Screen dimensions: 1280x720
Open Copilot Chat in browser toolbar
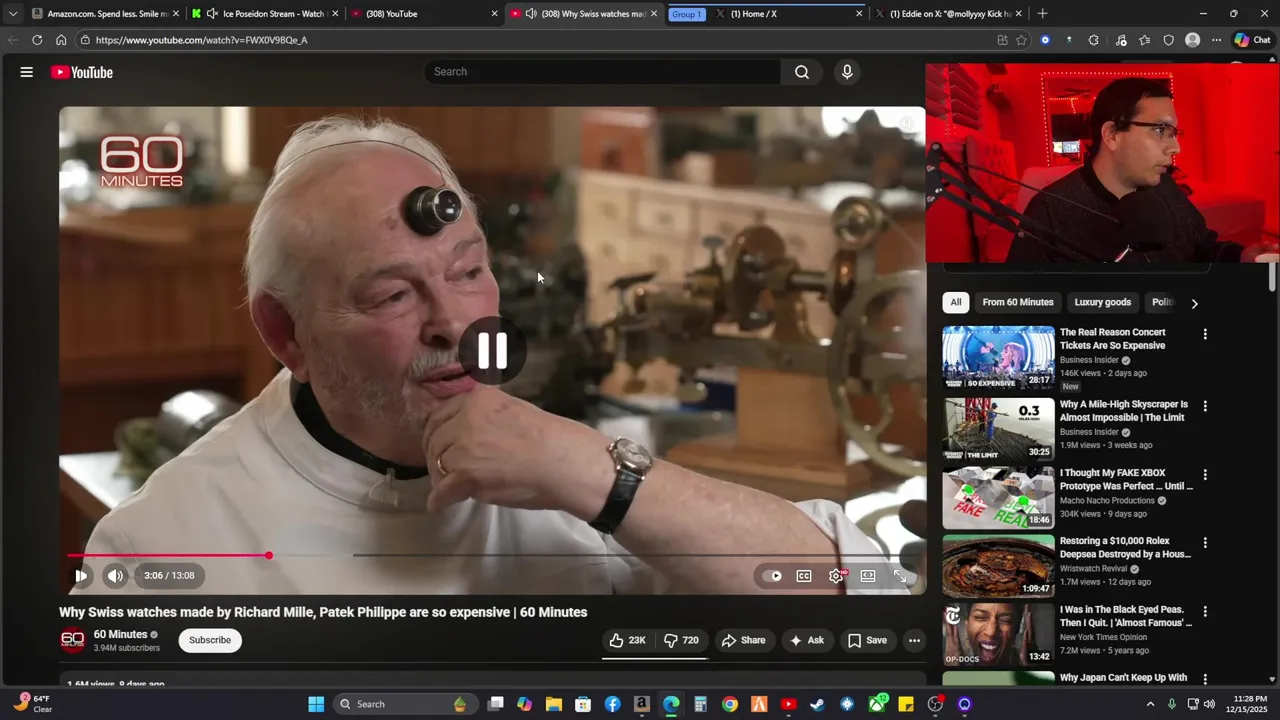coord(1253,40)
